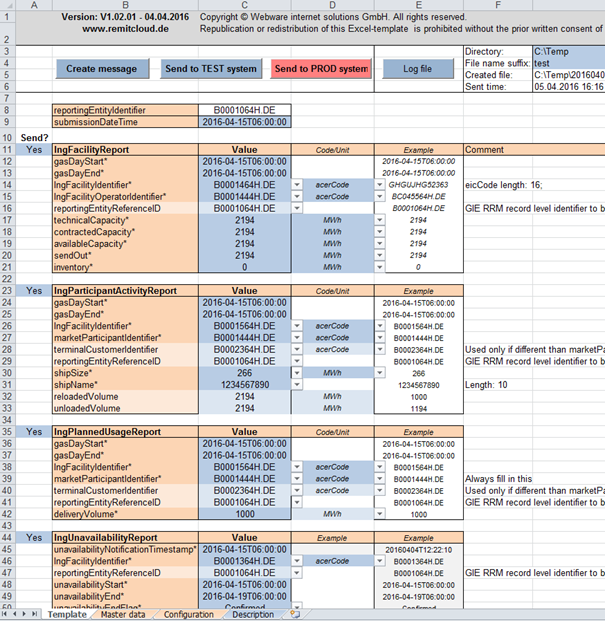Open the Configuration sheet tab

(x=188, y=614)
